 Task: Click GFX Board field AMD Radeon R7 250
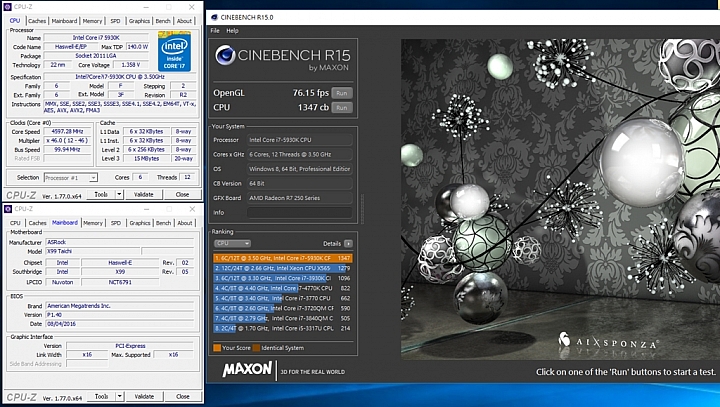tap(299, 198)
